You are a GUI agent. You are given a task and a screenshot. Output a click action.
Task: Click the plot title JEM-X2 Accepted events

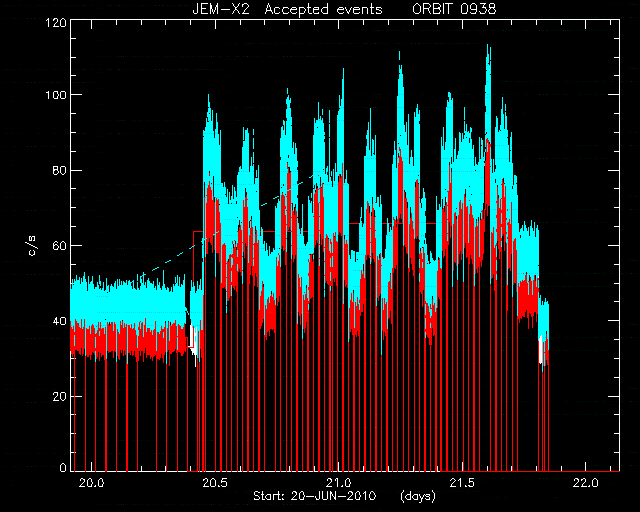[x=287, y=9]
